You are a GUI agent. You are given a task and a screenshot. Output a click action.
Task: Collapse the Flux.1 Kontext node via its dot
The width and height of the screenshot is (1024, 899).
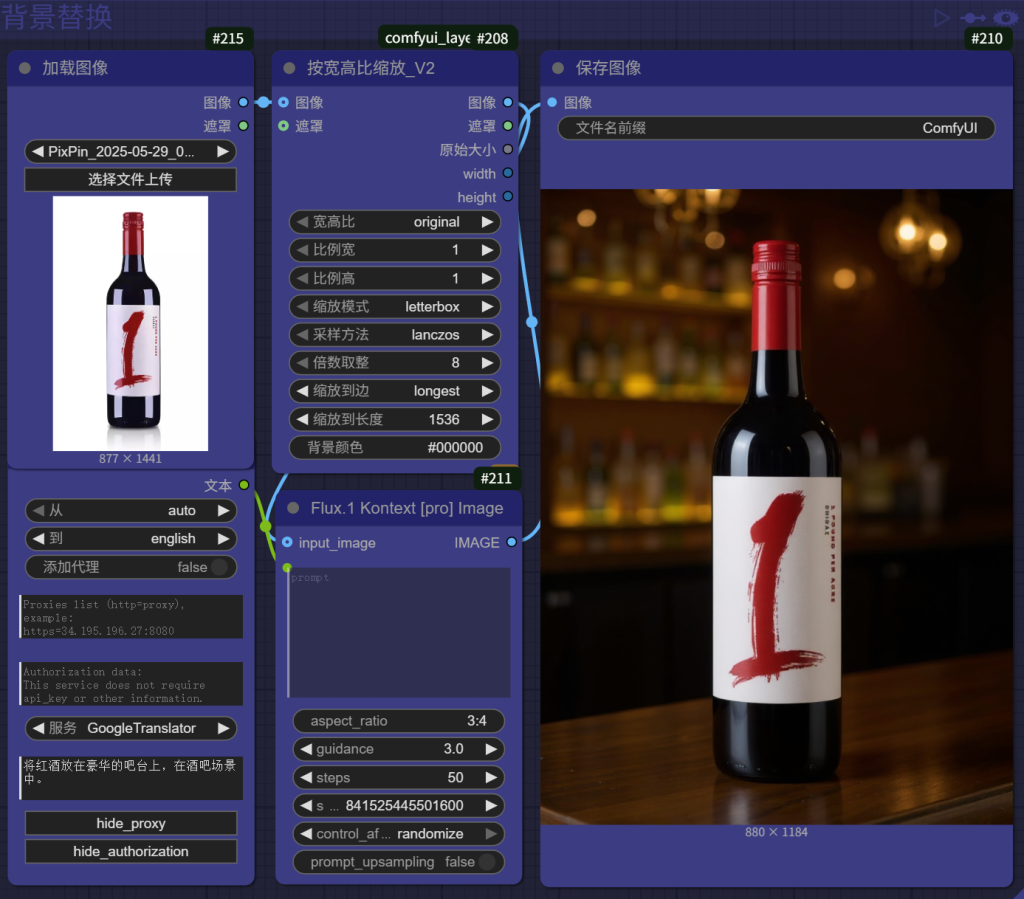293,509
